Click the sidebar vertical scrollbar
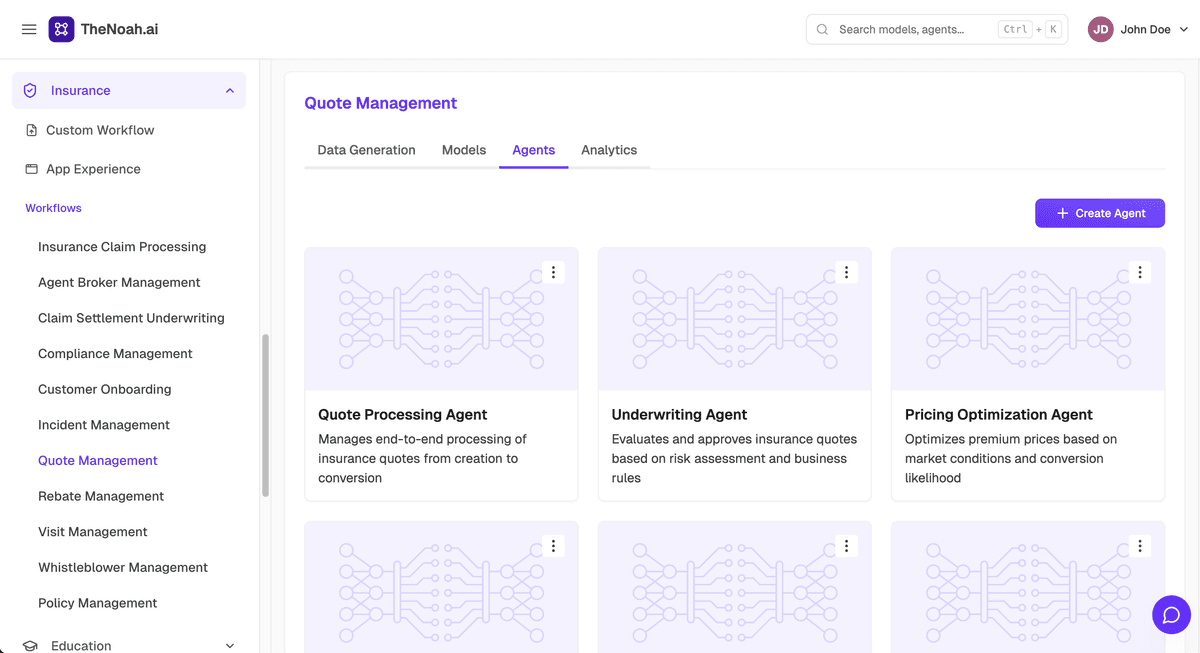The width and height of the screenshot is (1200, 653). click(x=265, y=415)
